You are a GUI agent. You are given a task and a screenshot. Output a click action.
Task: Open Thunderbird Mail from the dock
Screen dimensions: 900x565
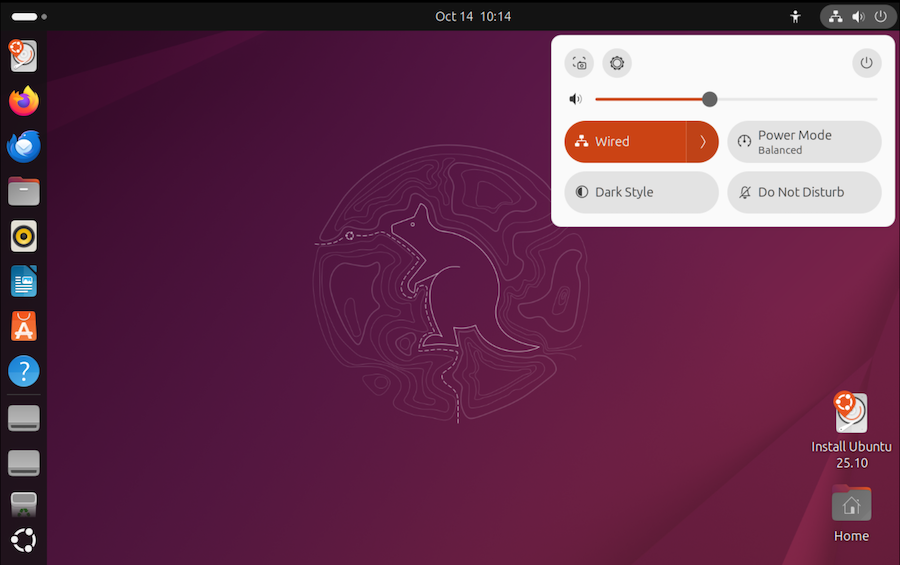(24, 146)
